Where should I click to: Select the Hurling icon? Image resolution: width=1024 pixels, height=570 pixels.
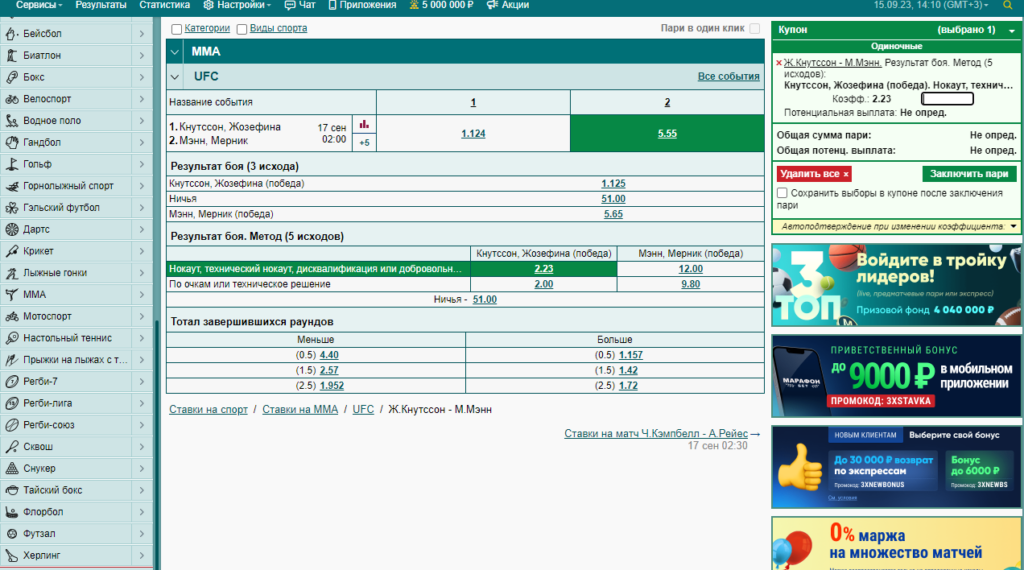pyautogui.click(x=12, y=556)
